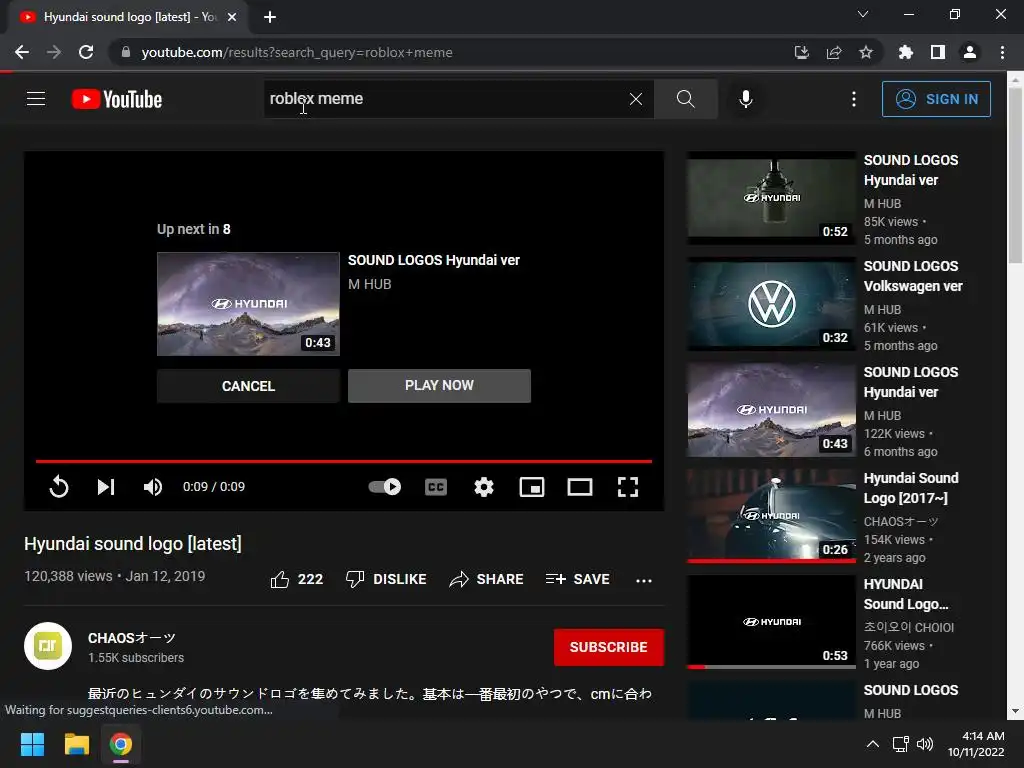Click the browser forward arrow

(x=54, y=52)
